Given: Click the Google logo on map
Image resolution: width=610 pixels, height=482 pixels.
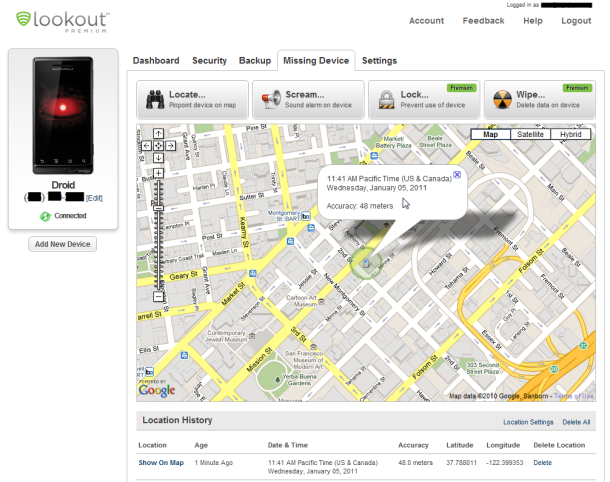Looking at the screenshot, I should click(157, 390).
